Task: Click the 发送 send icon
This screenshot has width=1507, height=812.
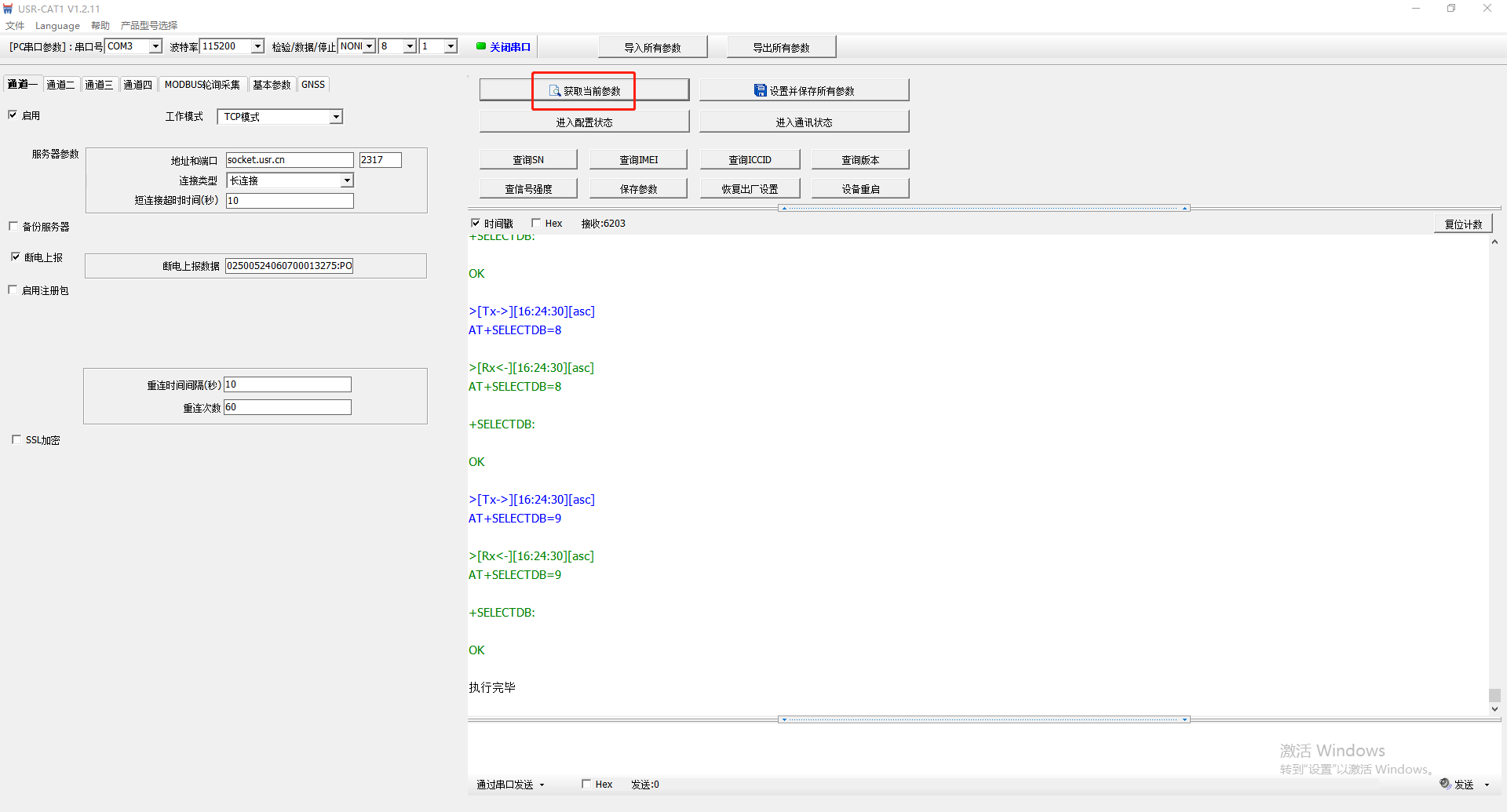Action: 1445,784
